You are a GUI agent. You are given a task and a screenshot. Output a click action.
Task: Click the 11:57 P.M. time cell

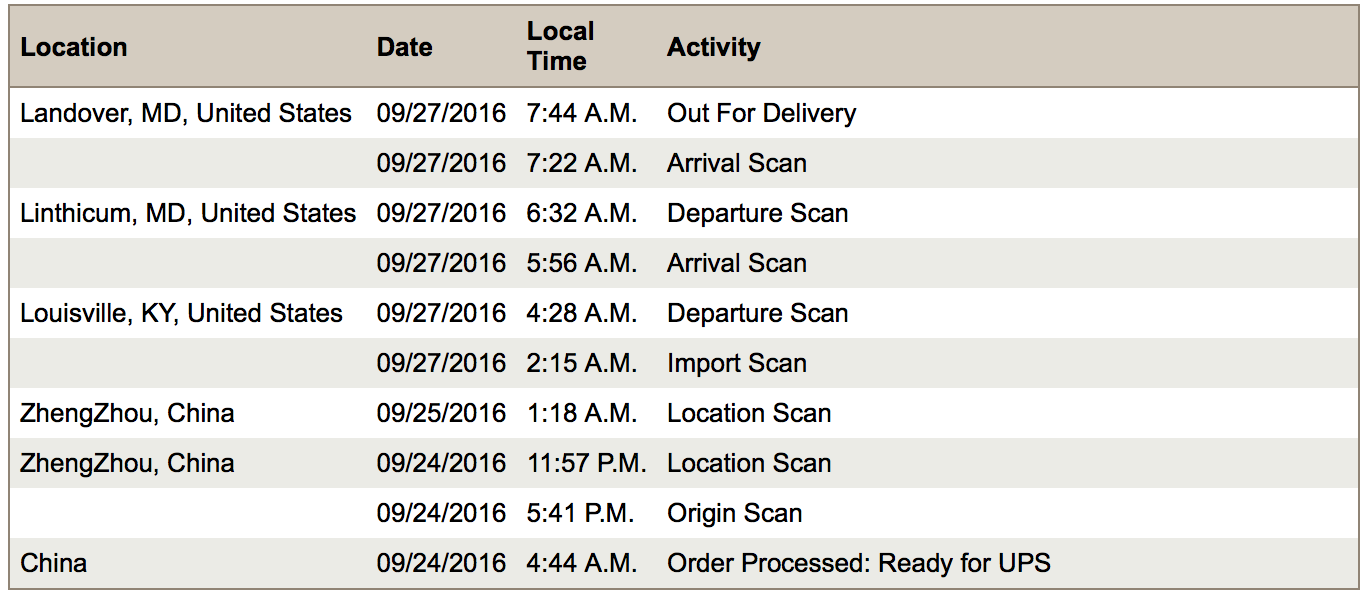point(587,463)
